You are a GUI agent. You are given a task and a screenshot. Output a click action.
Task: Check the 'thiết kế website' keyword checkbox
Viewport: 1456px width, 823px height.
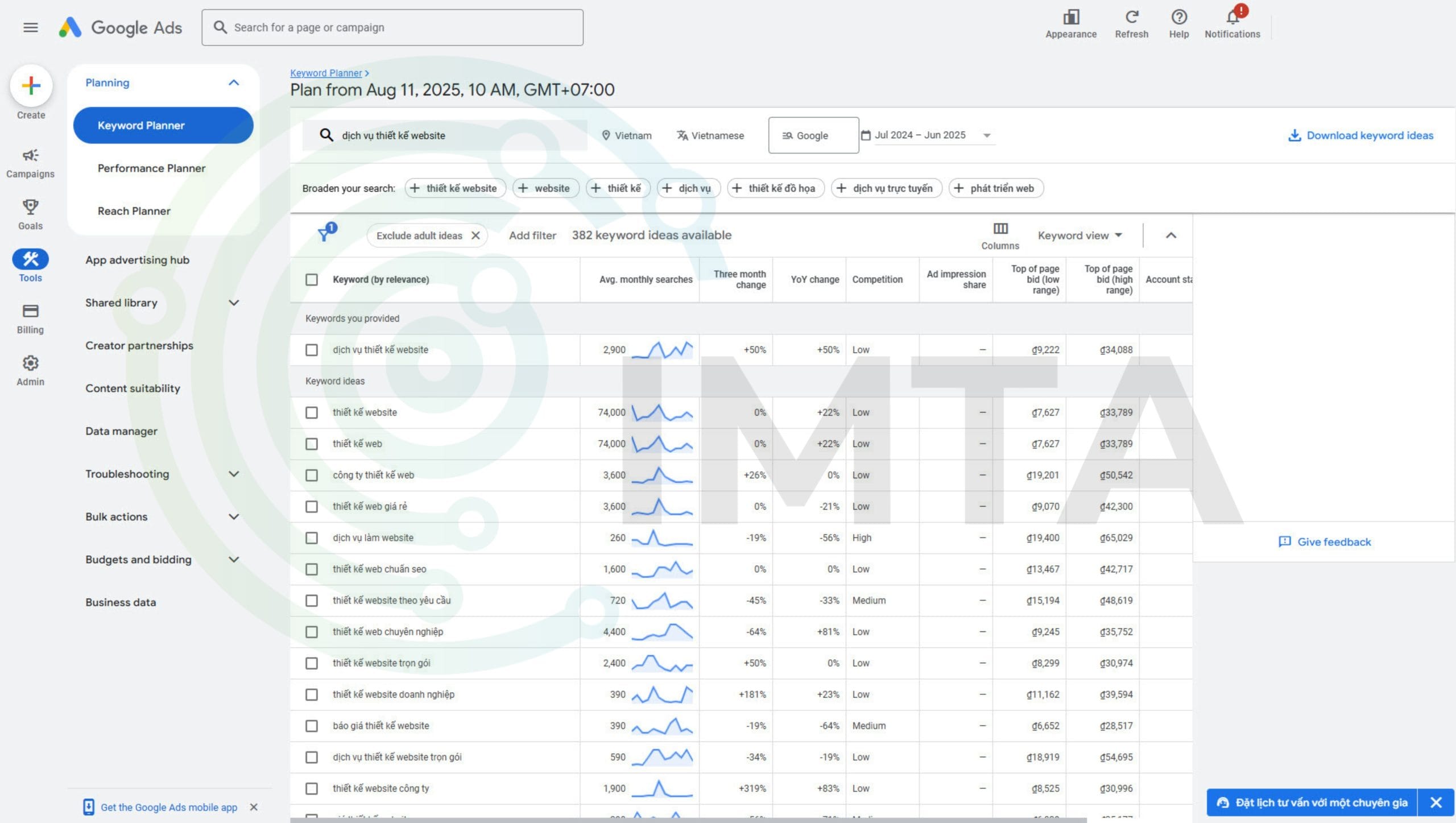pos(312,412)
